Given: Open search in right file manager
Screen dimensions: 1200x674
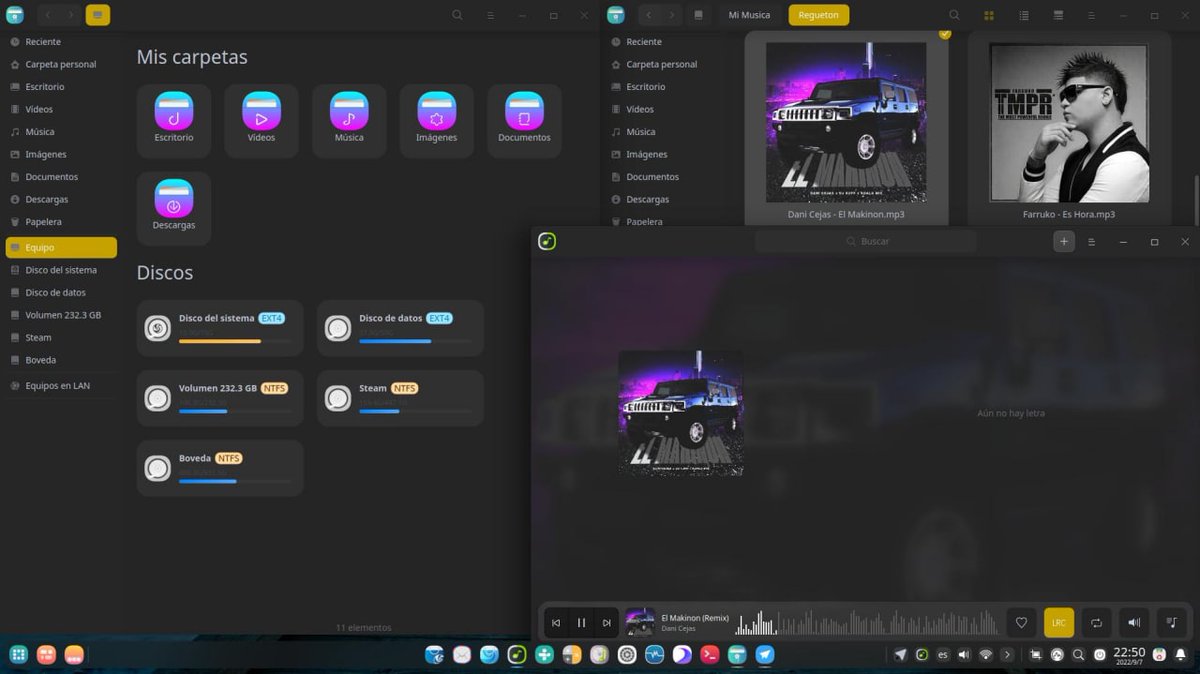Looking at the screenshot, I should 954,15.
